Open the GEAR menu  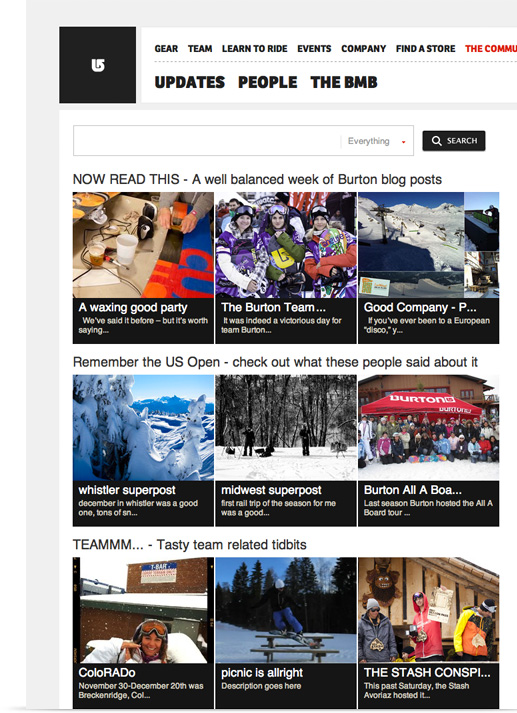(166, 49)
